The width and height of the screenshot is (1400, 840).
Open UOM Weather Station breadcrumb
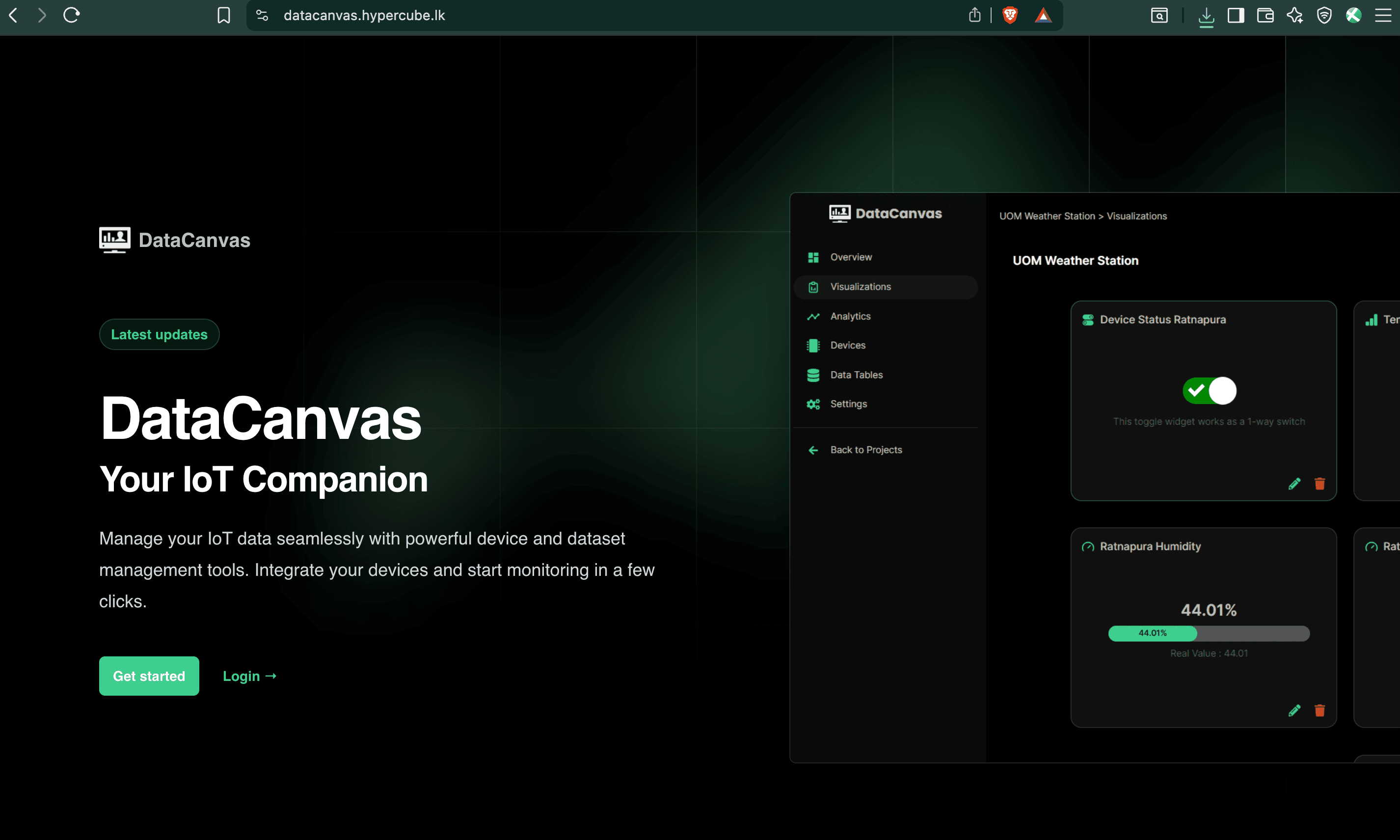coord(1047,216)
